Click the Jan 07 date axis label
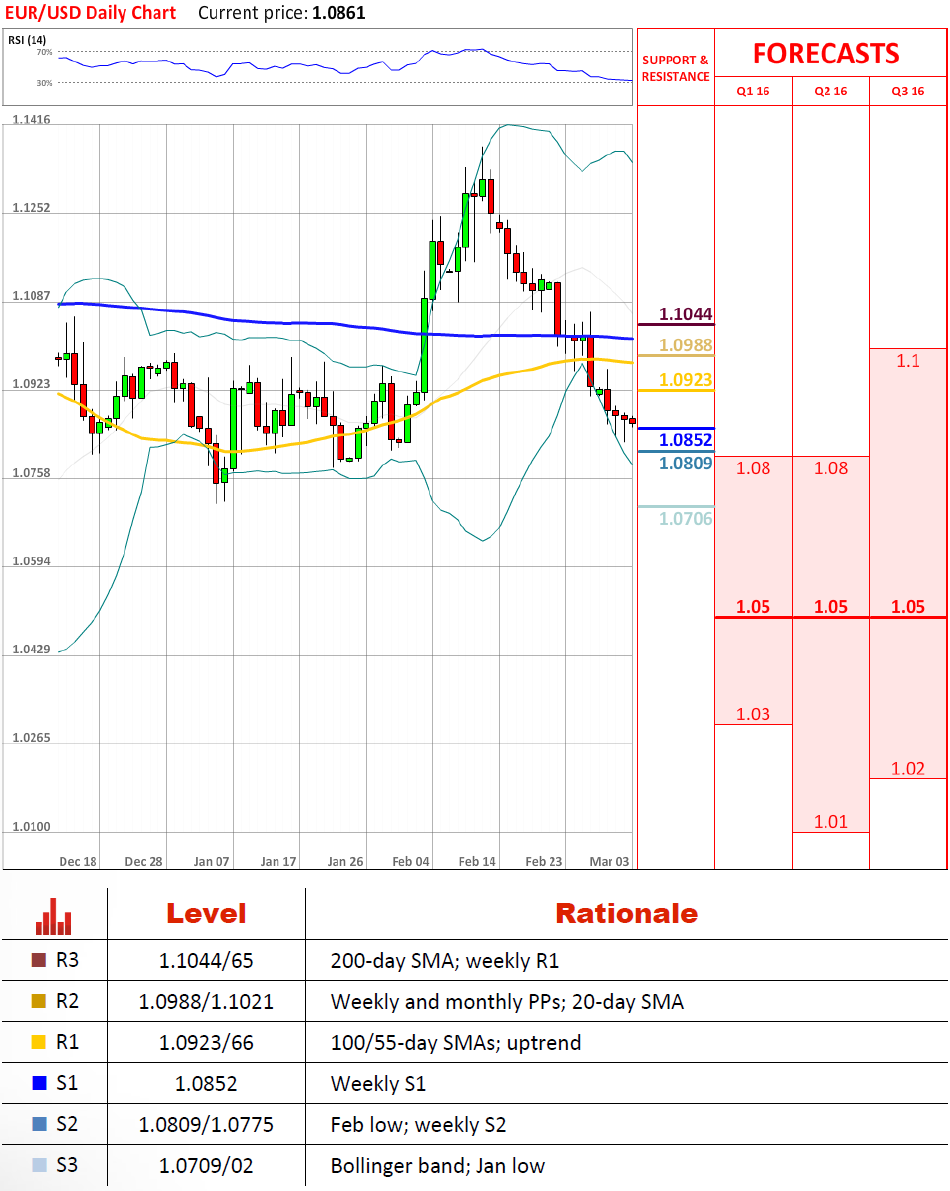The width and height of the screenshot is (950, 1191). click(211, 861)
